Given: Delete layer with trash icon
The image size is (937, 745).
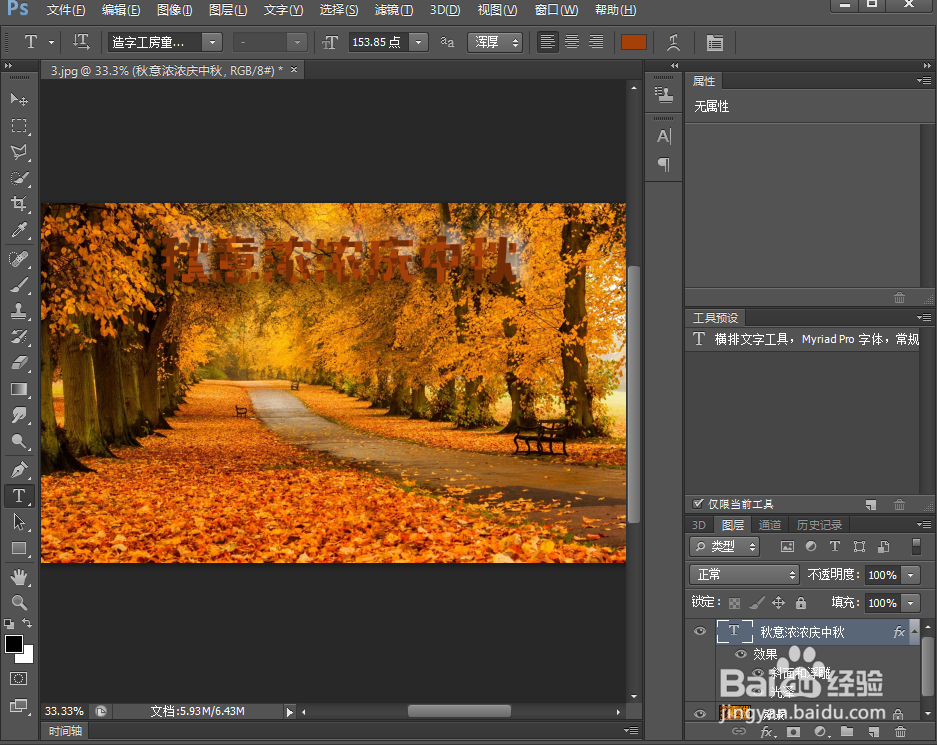Looking at the screenshot, I should pos(900,731).
